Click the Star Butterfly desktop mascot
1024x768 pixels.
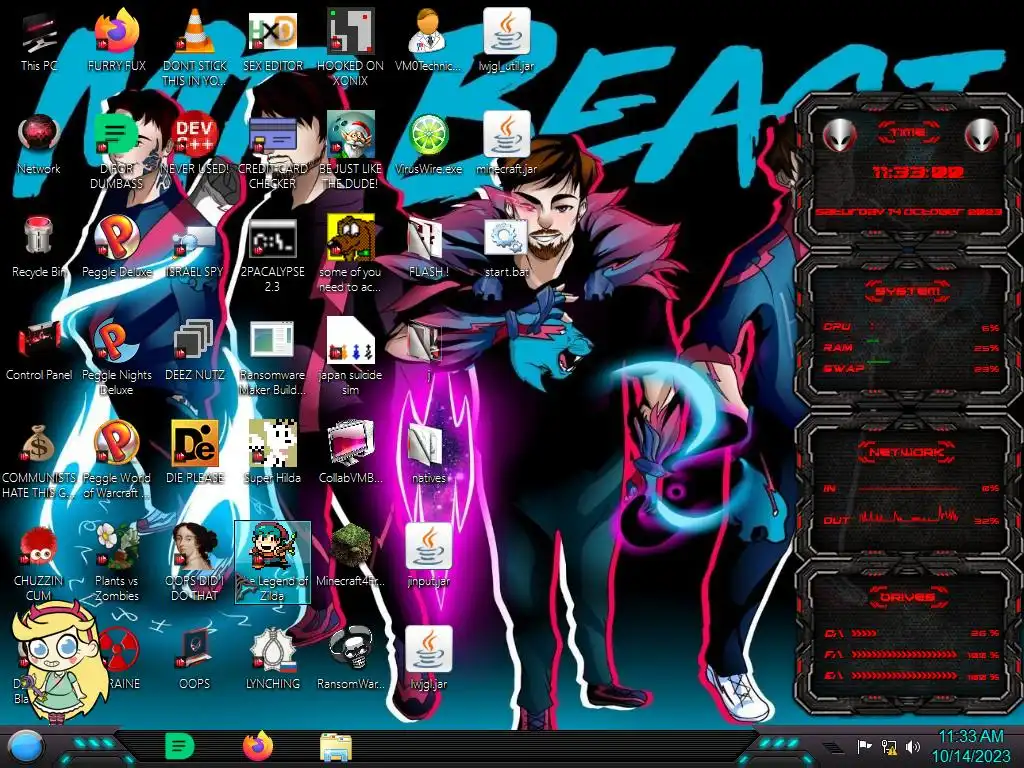coord(58,661)
